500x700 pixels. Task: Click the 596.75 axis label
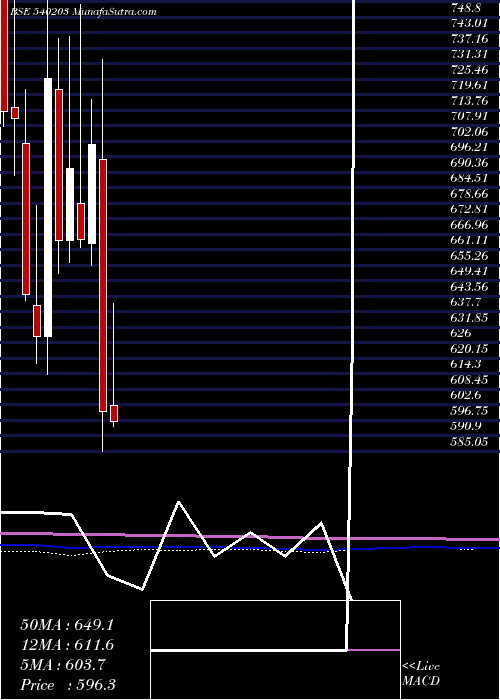(470, 411)
